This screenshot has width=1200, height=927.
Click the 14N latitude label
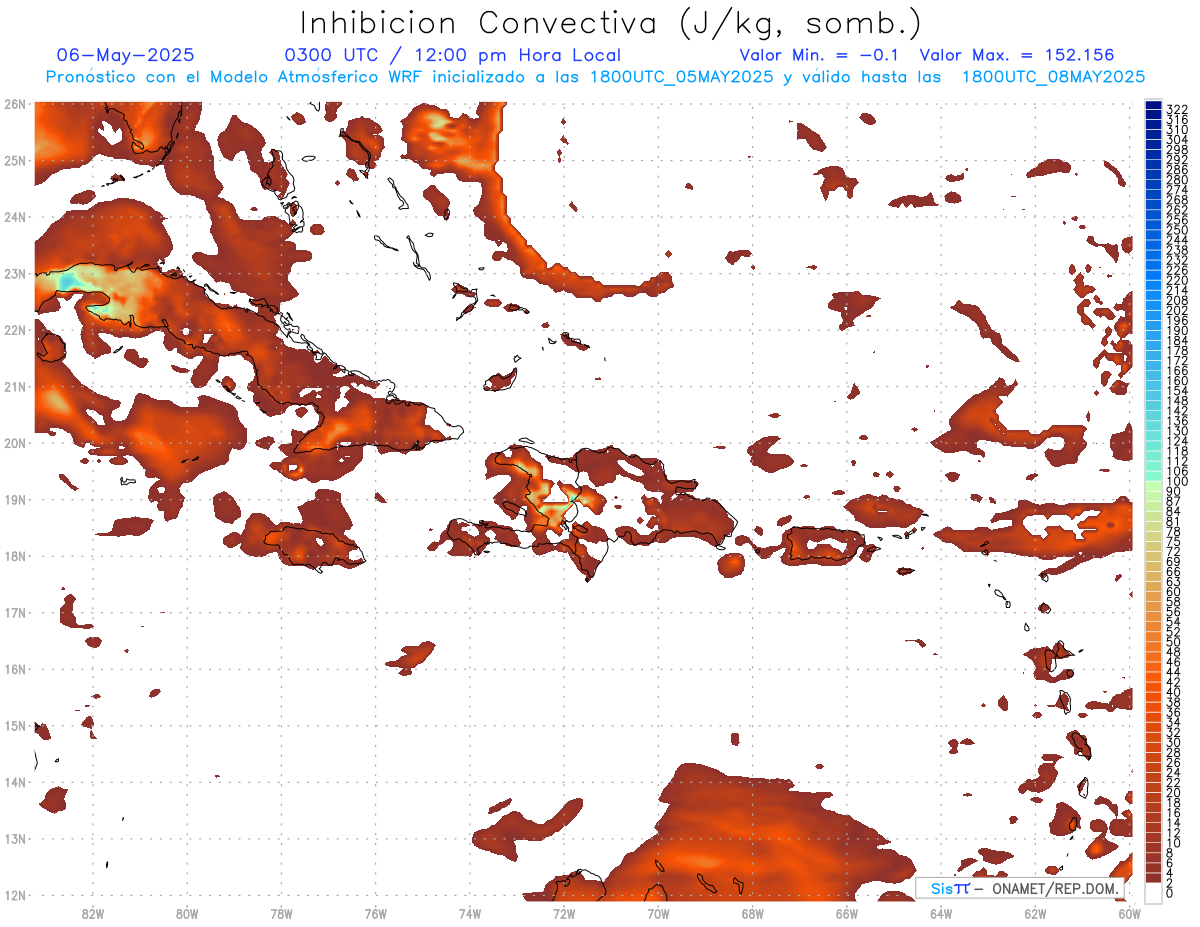(14, 781)
